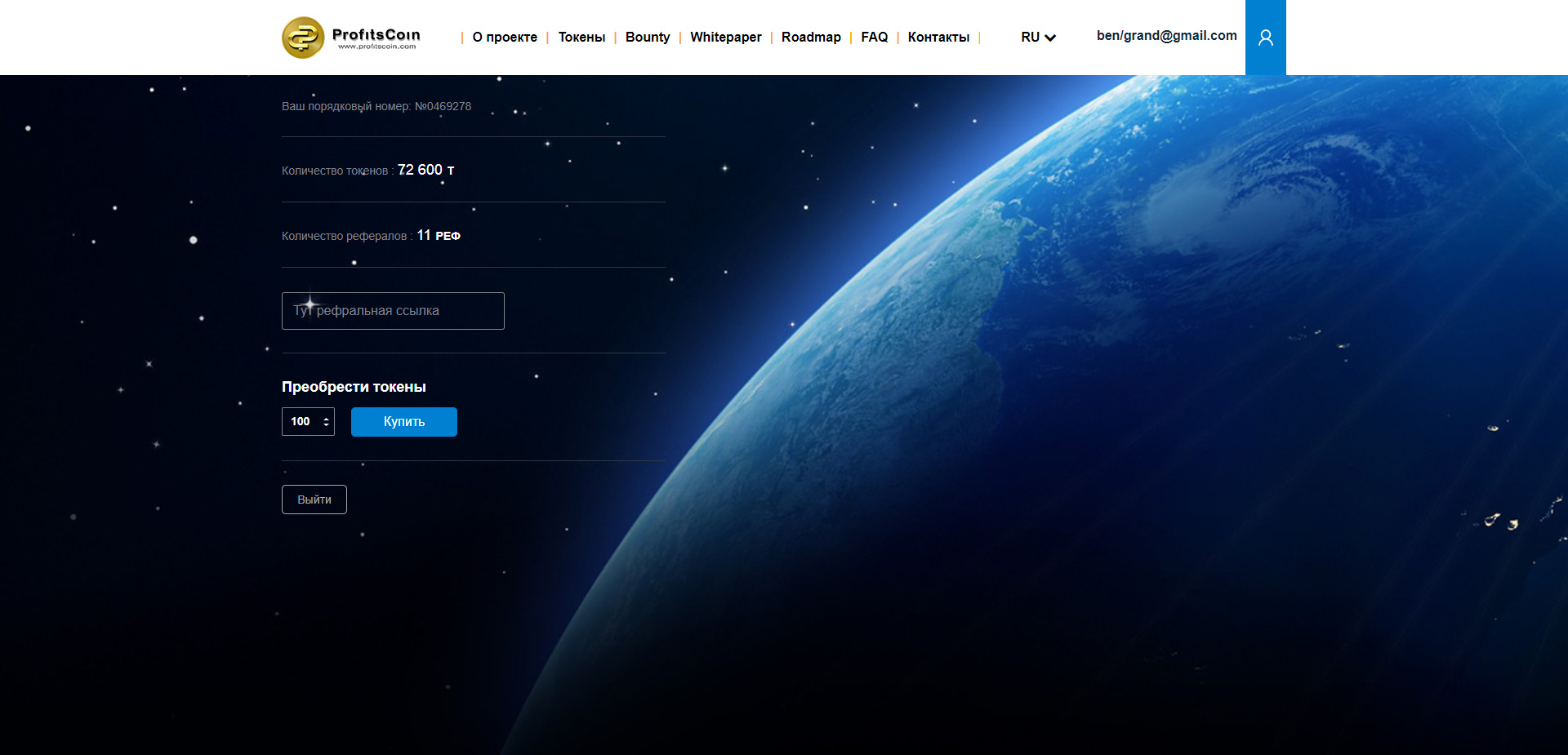Click the 11 РЕФ referral count
The width and height of the screenshot is (1568, 755).
click(439, 235)
